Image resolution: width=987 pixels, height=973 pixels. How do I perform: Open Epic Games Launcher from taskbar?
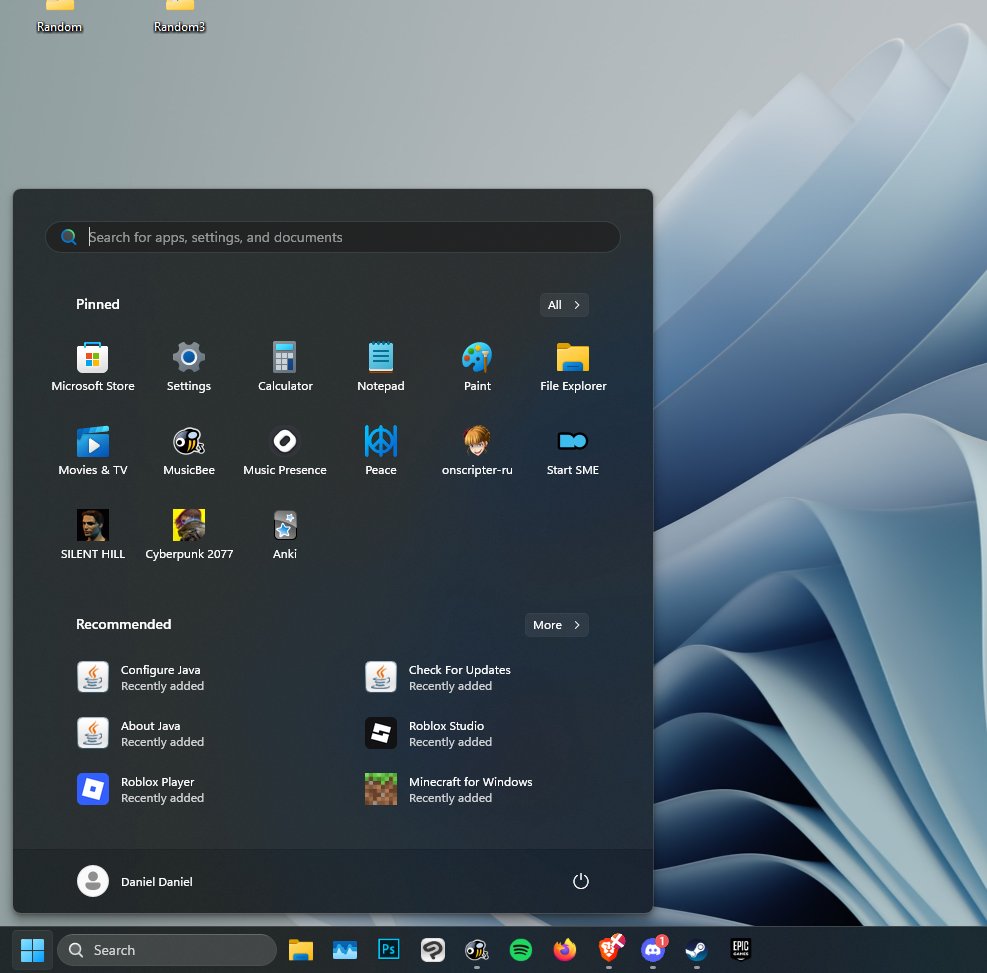741,949
